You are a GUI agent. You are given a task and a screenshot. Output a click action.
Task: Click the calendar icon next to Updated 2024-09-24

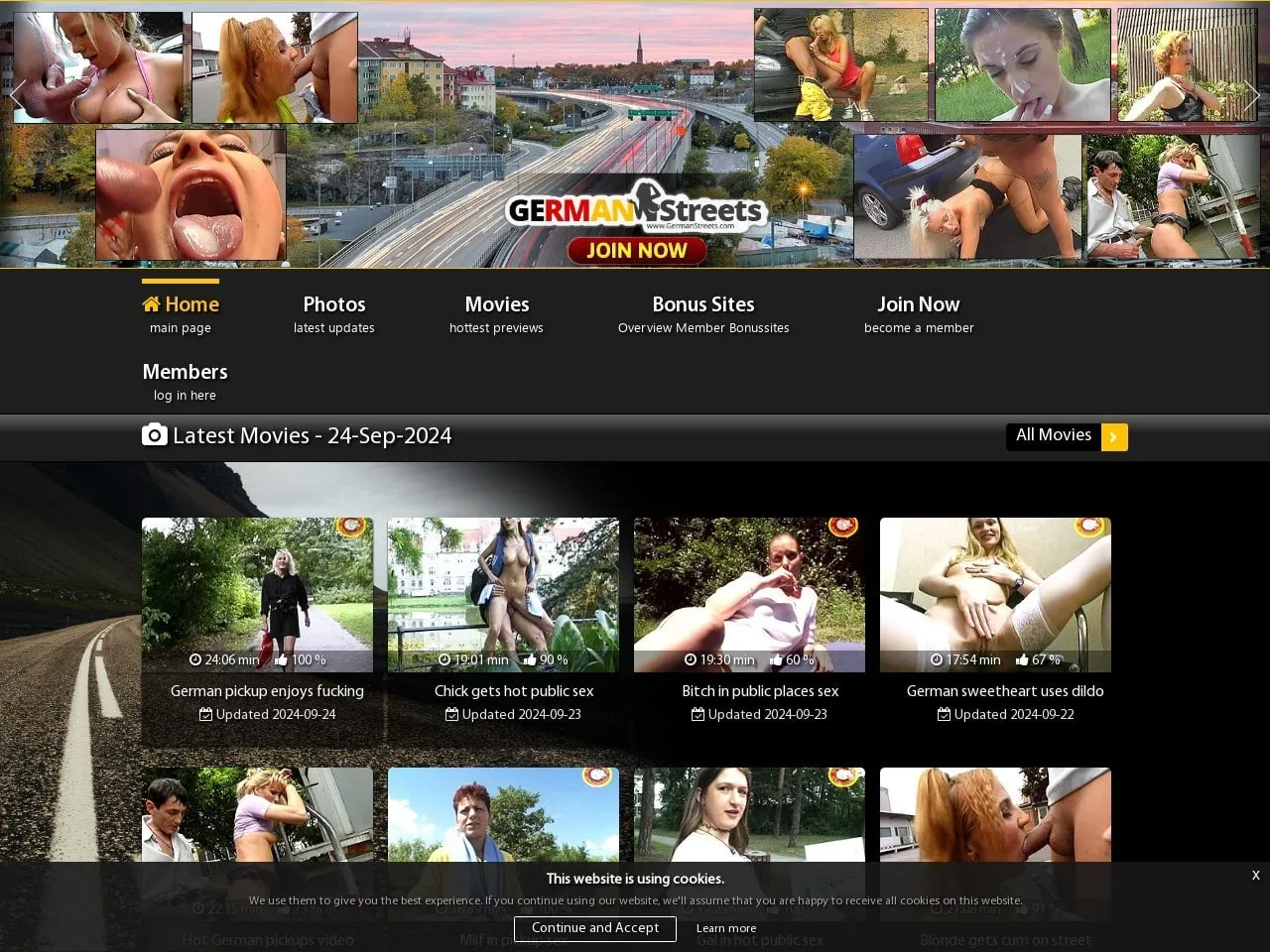(x=204, y=714)
